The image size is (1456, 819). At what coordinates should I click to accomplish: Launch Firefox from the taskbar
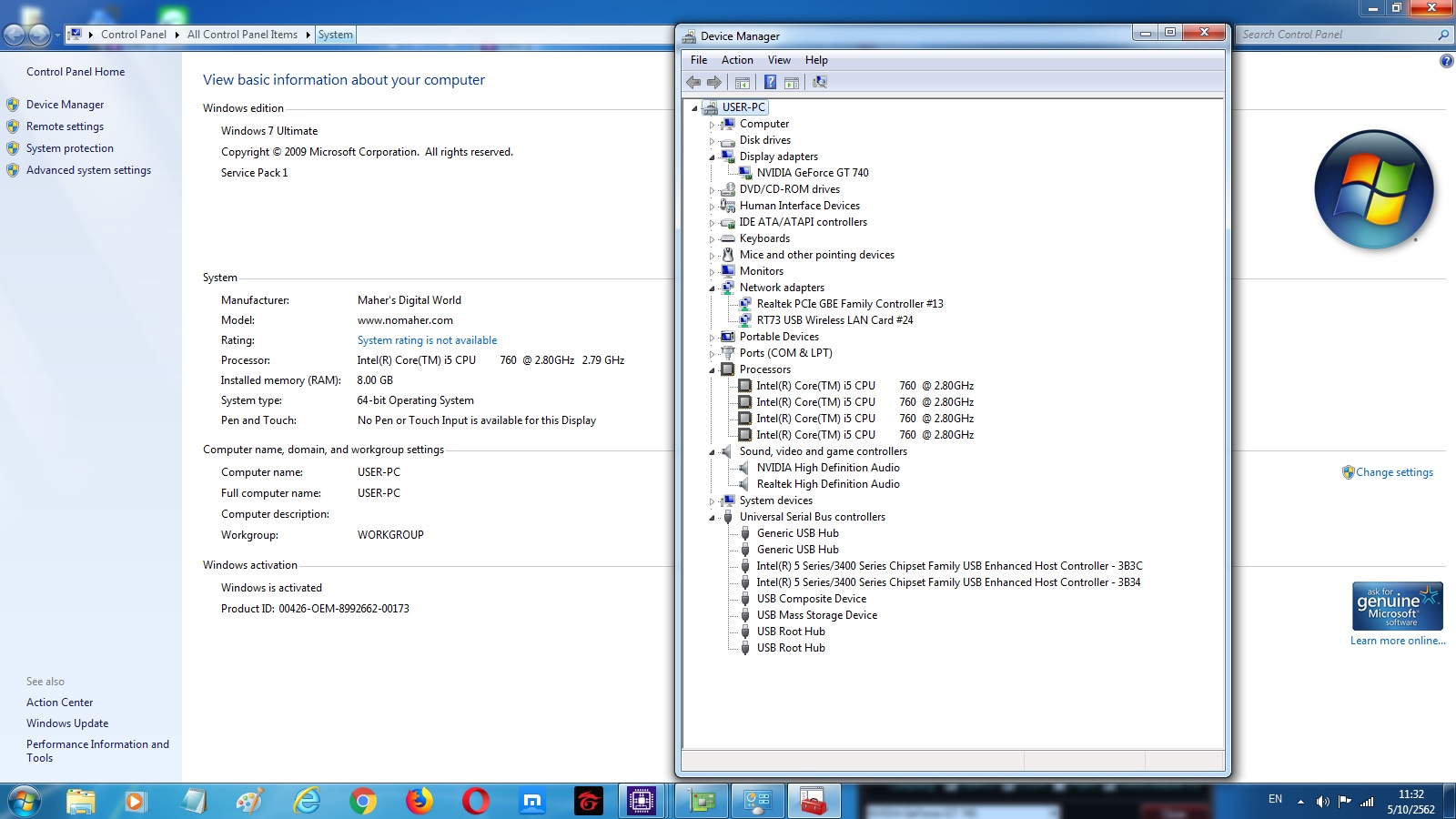point(419,801)
